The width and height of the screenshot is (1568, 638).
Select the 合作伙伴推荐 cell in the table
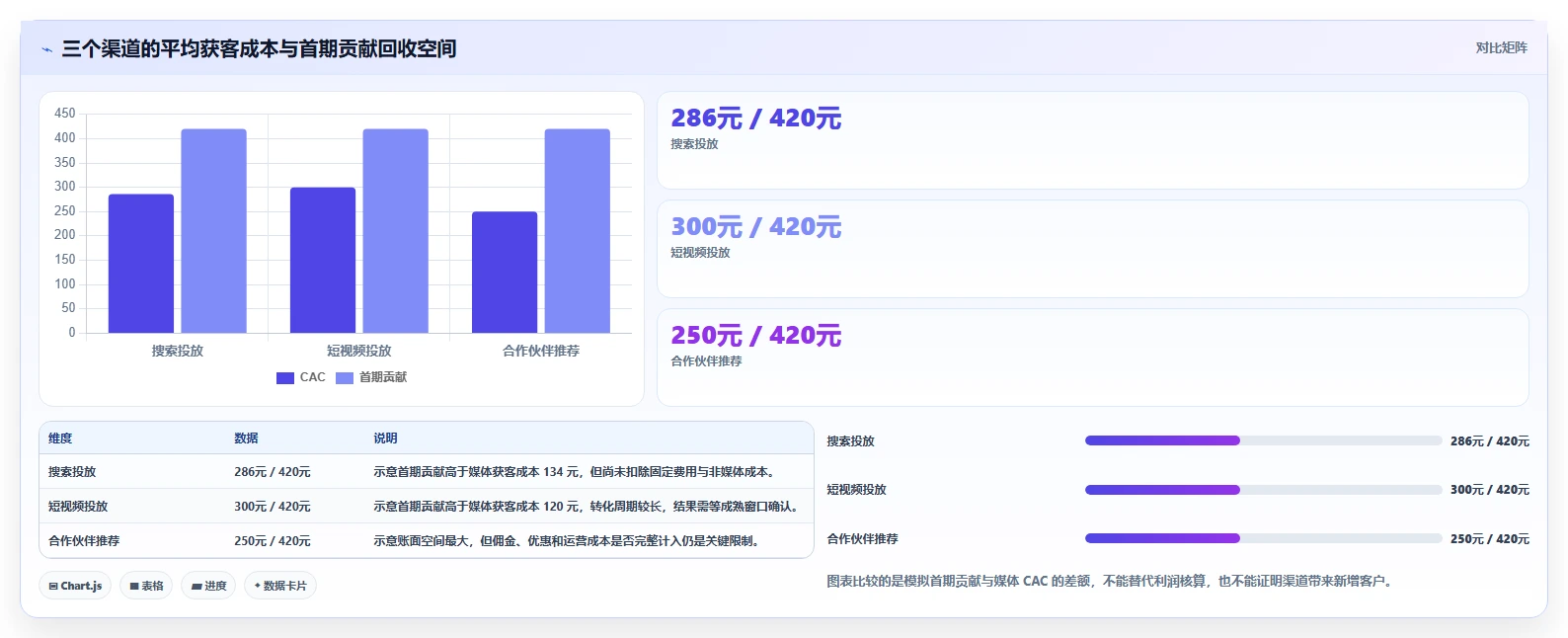point(84,541)
